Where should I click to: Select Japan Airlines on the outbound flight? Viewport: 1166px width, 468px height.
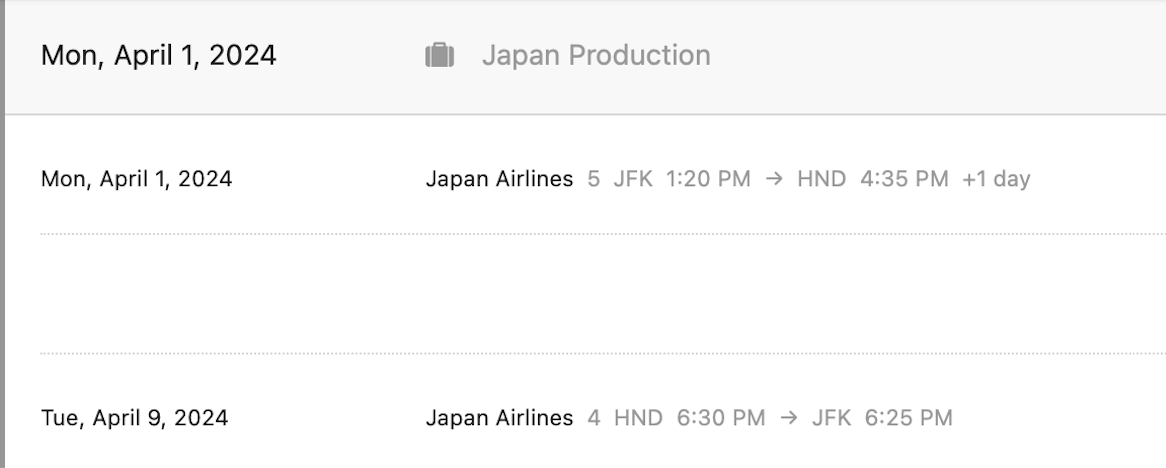[499, 179]
